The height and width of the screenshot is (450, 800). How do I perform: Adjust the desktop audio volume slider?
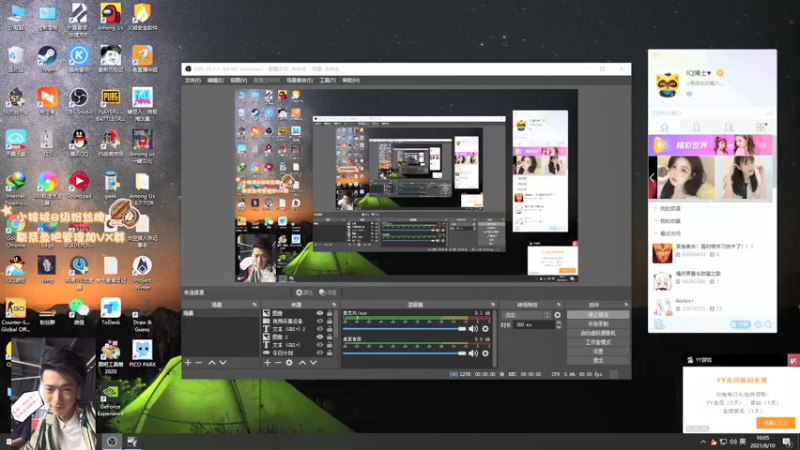pyautogui.click(x=405, y=353)
